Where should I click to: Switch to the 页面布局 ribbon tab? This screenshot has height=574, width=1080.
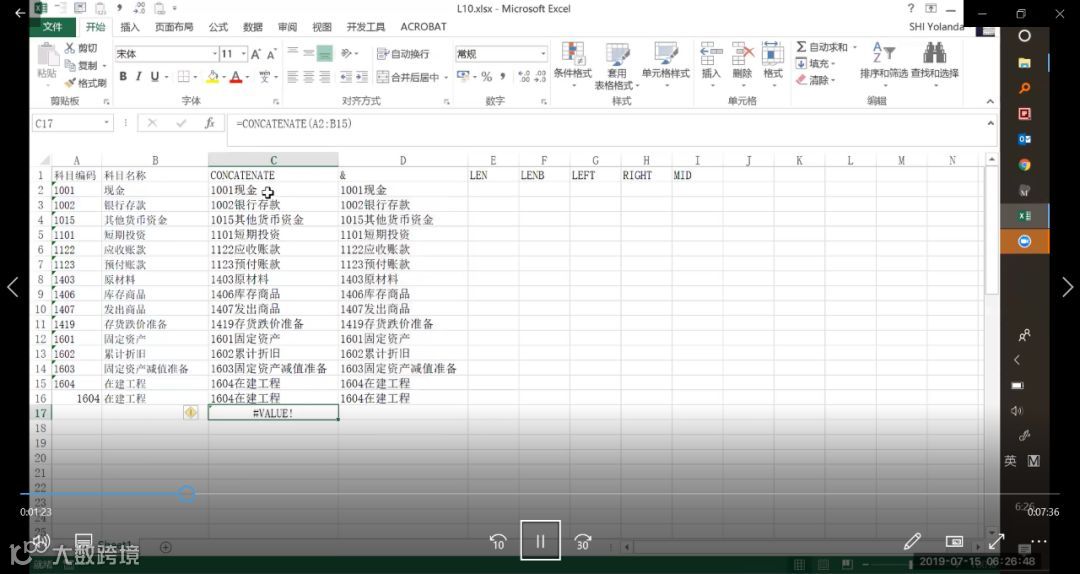point(174,27)
